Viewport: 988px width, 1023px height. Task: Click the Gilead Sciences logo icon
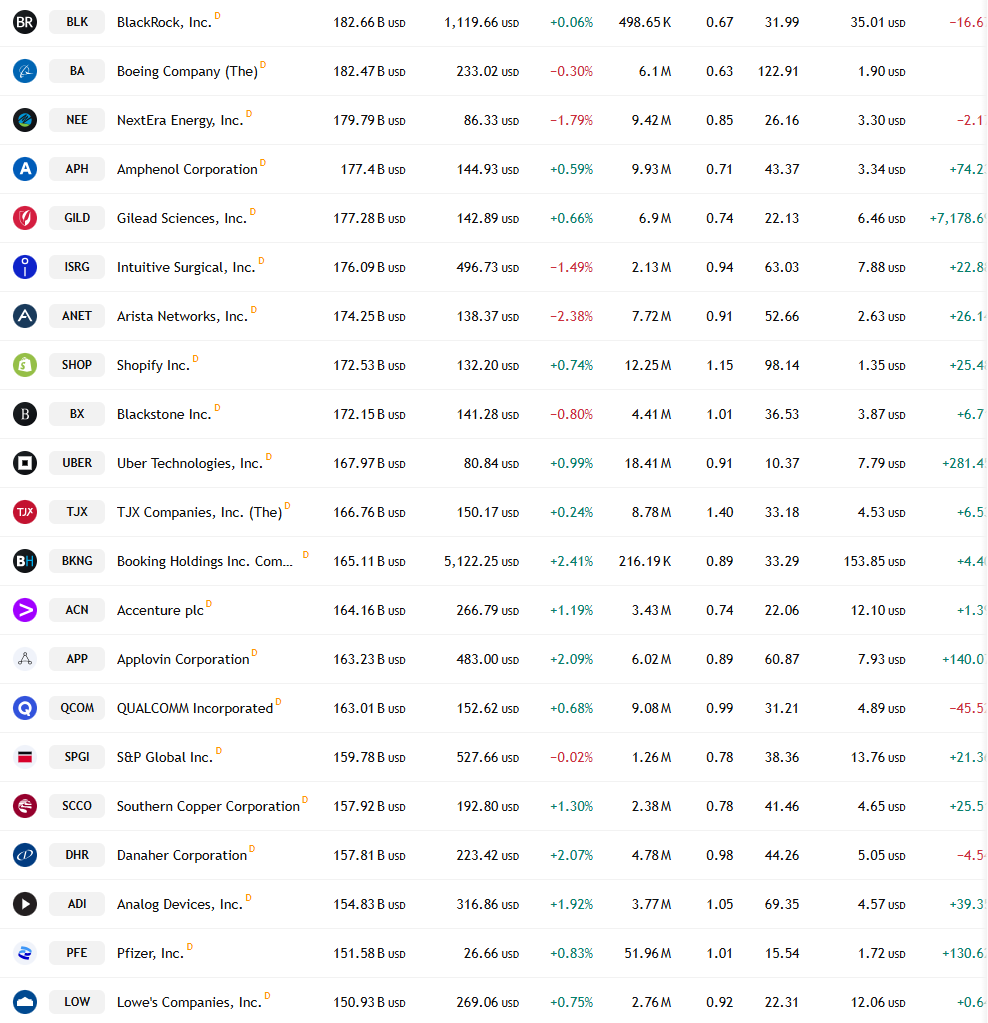pyautogui.click(x=25, y=218)
